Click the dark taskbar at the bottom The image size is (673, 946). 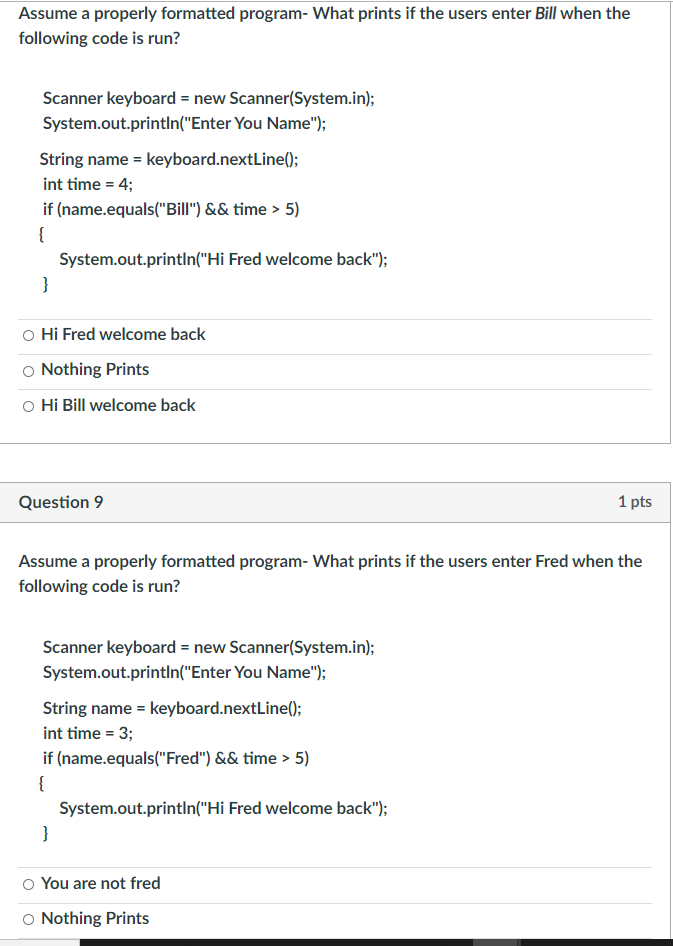point(280,940)
